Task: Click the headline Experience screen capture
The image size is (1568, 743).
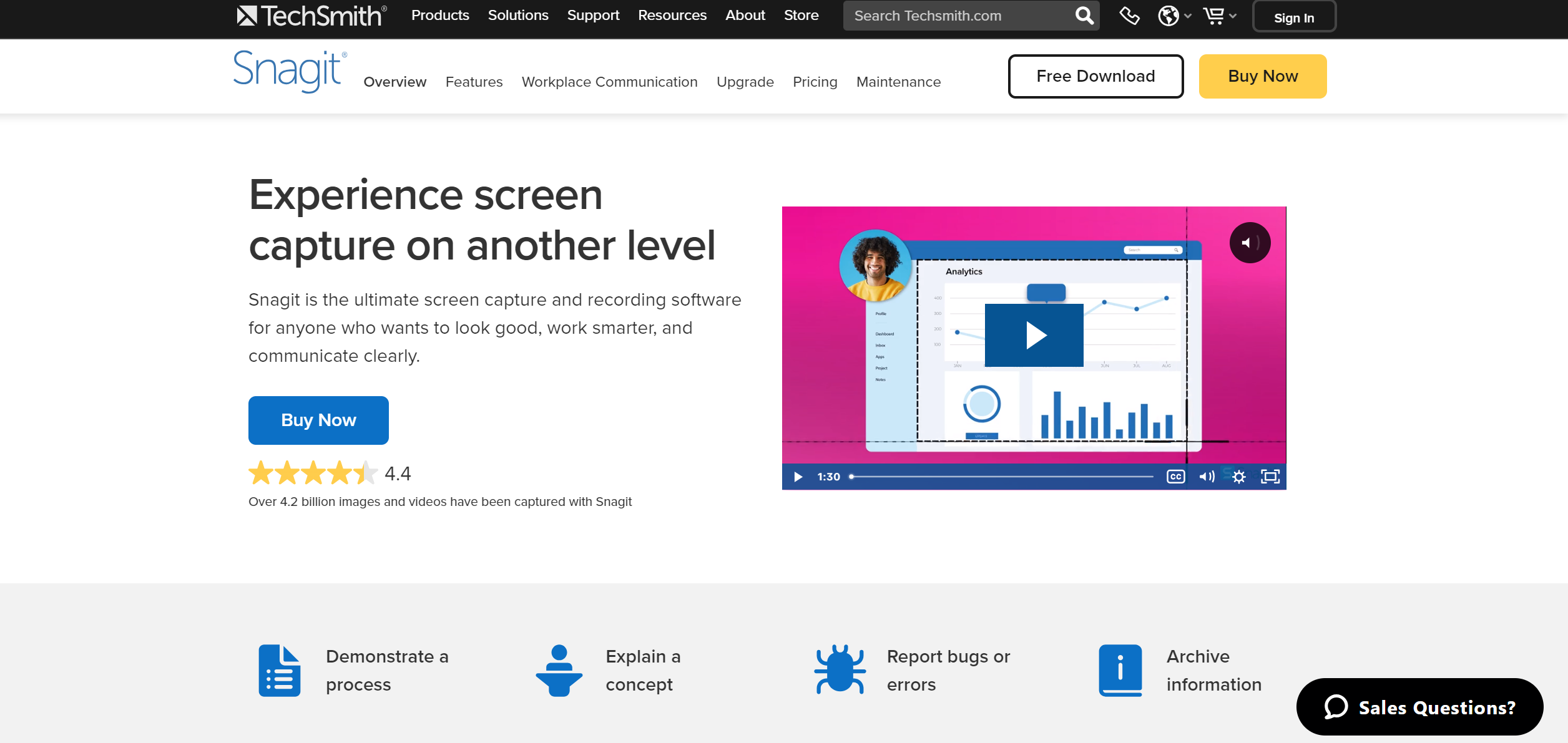Action: point(482,220)
